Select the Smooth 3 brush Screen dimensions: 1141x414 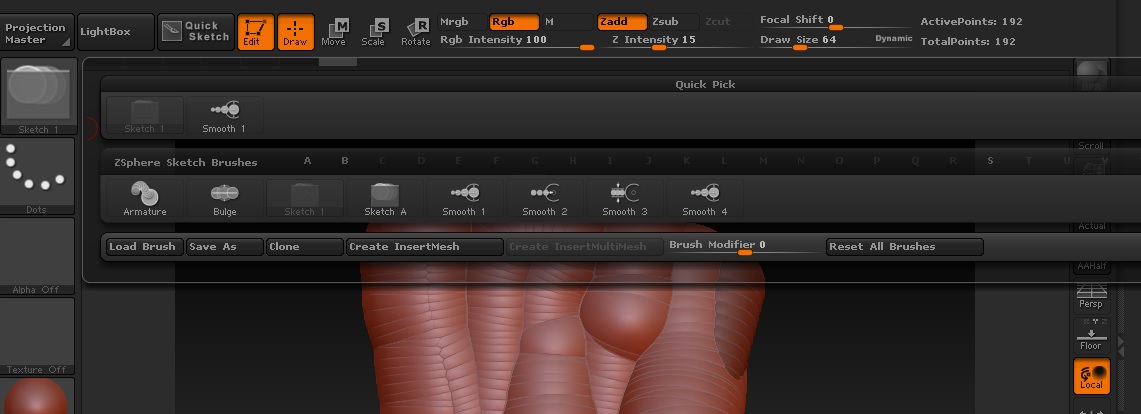(625, 199)
